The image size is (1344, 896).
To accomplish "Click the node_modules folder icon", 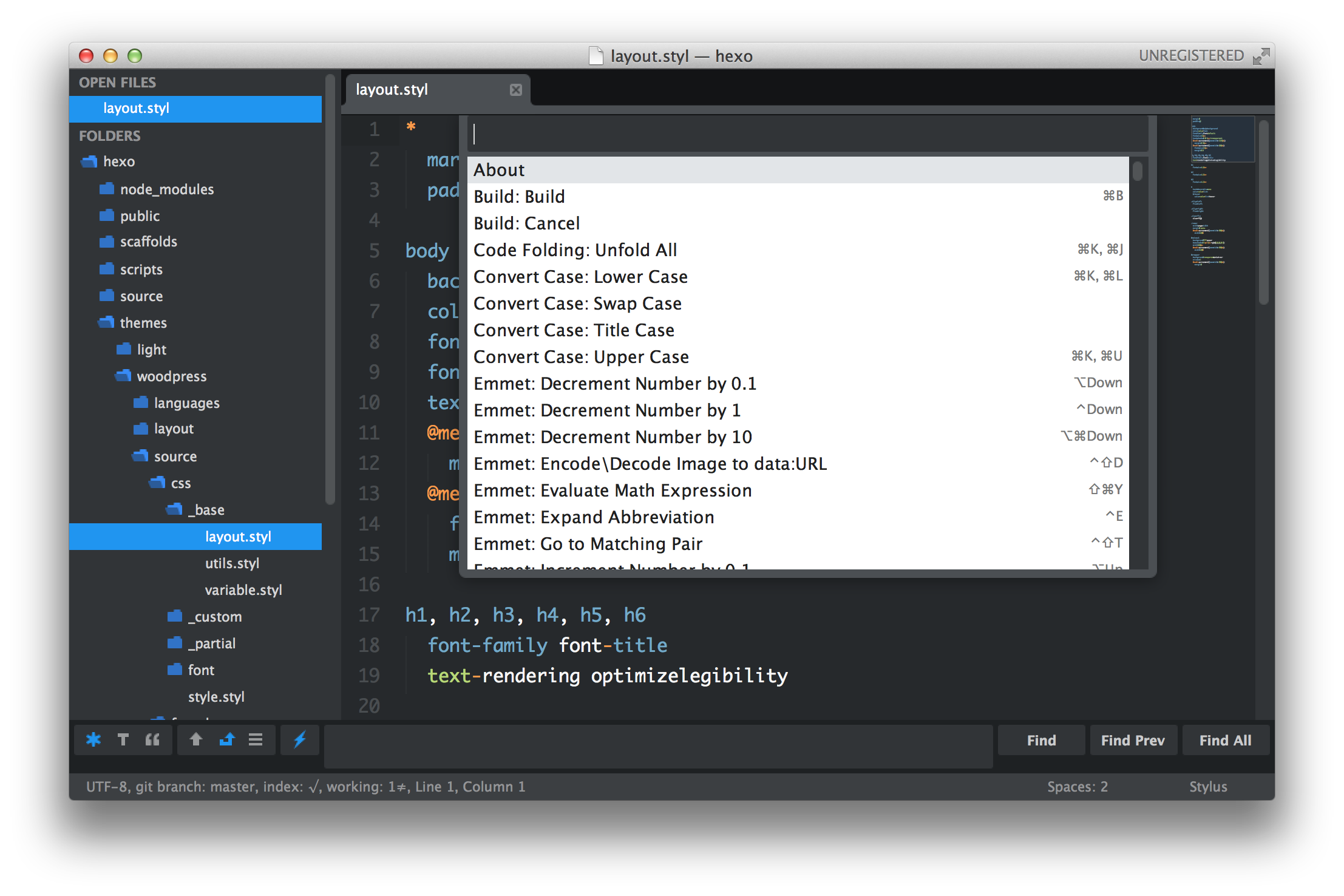I will pyautogui.click(x=107, y=189).
